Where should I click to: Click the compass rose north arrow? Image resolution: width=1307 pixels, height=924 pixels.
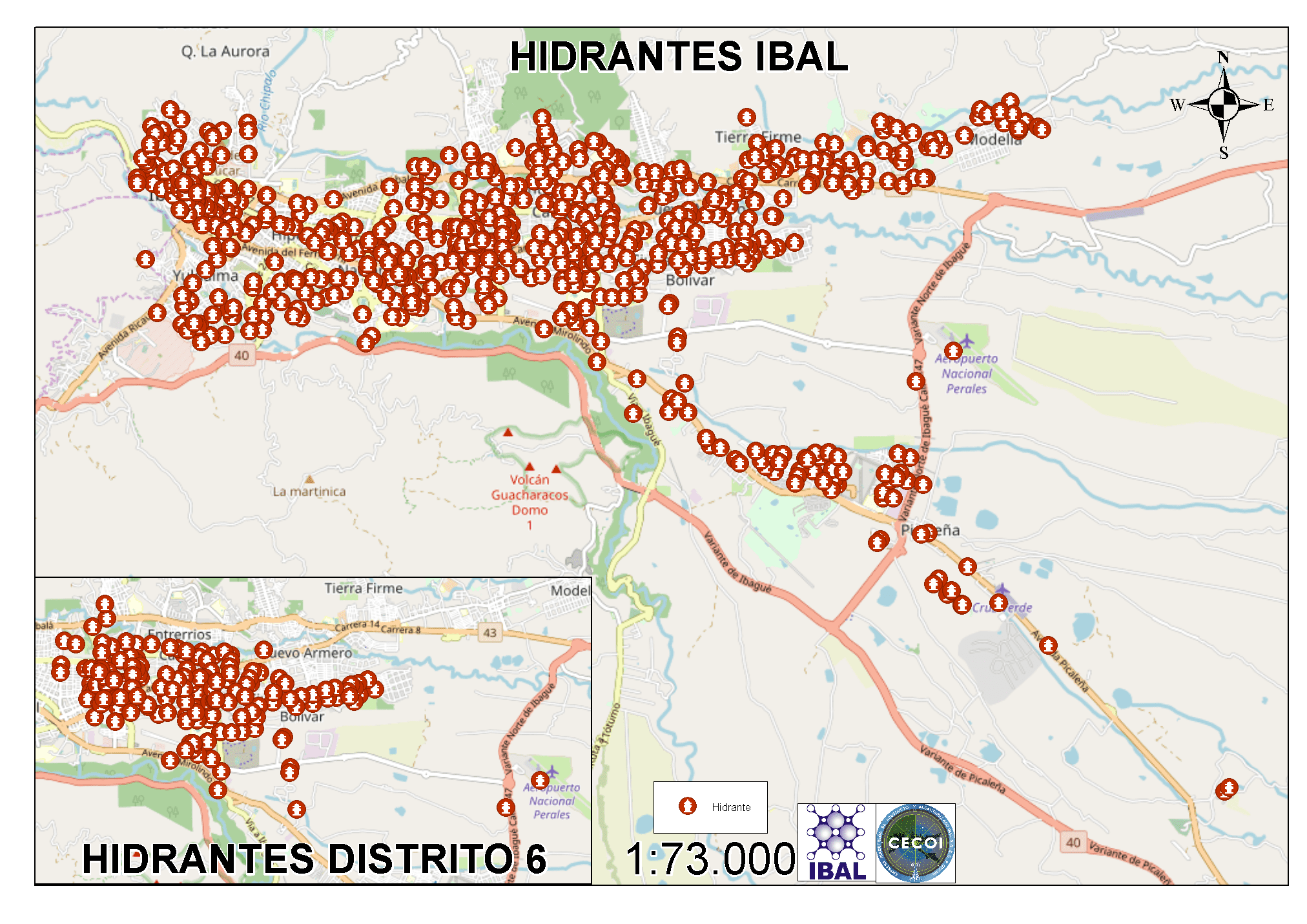click(x=1224, y=79)
